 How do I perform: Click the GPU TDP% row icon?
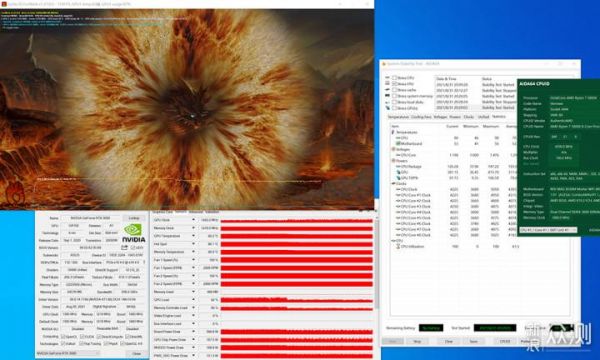pyautogui.click(x=398, y=178)
